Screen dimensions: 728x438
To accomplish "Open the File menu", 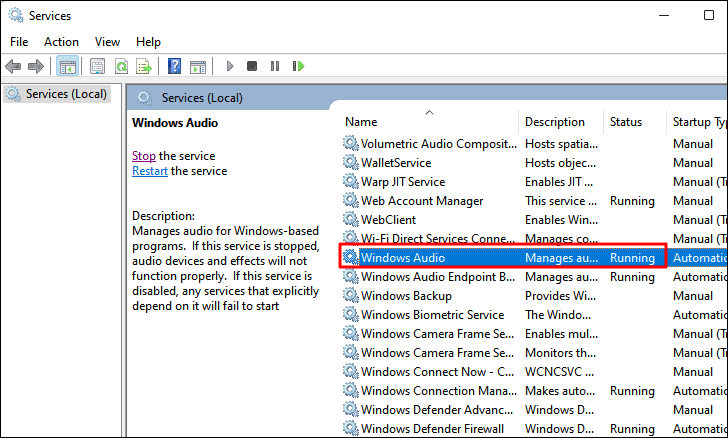I will click(19, 42).
